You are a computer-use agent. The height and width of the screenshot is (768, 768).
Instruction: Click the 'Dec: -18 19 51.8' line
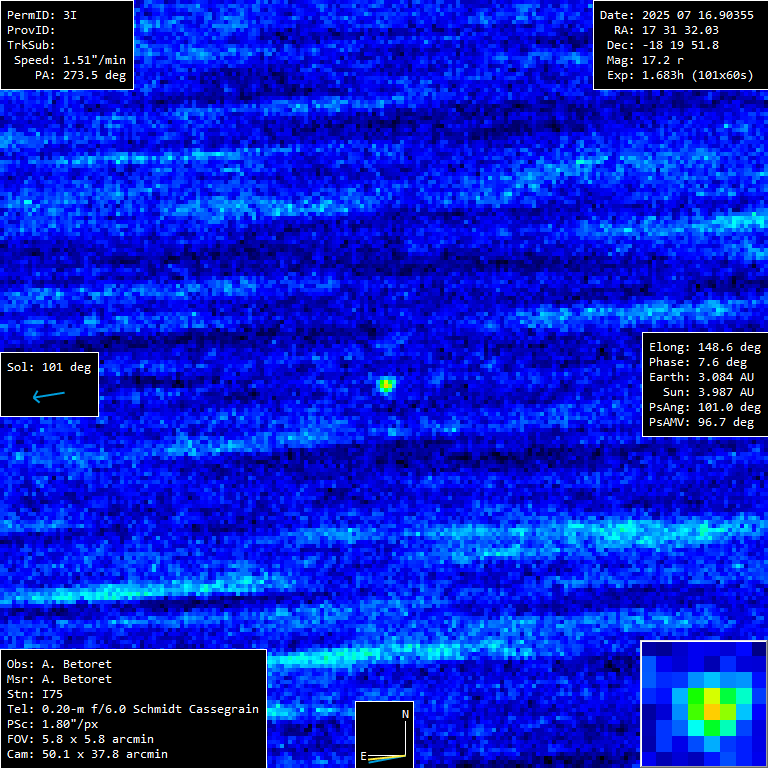click(663, 46)
